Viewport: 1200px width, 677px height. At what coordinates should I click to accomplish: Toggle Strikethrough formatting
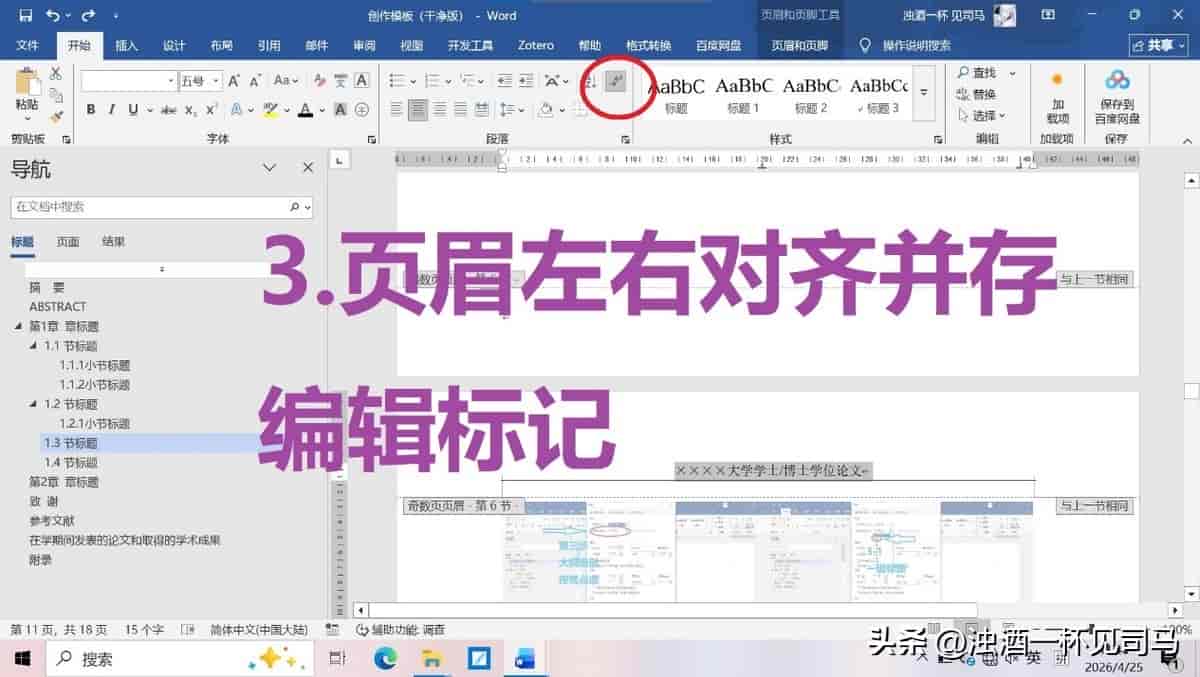click(169, 110)
